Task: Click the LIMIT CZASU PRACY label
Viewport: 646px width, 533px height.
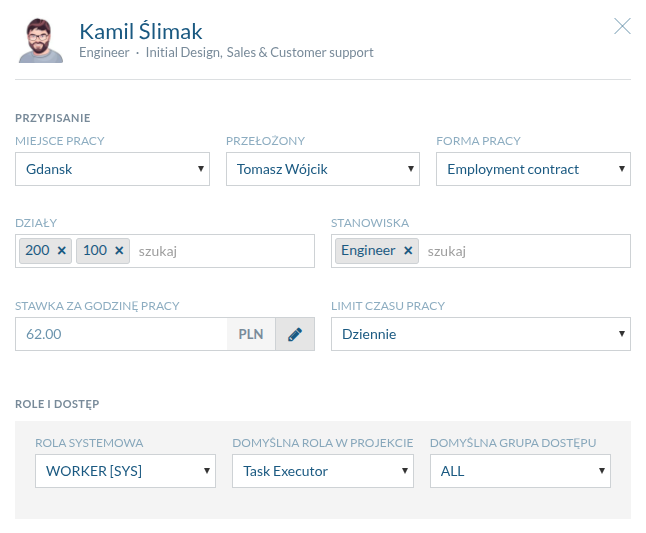Action: (x=388, y=306)
